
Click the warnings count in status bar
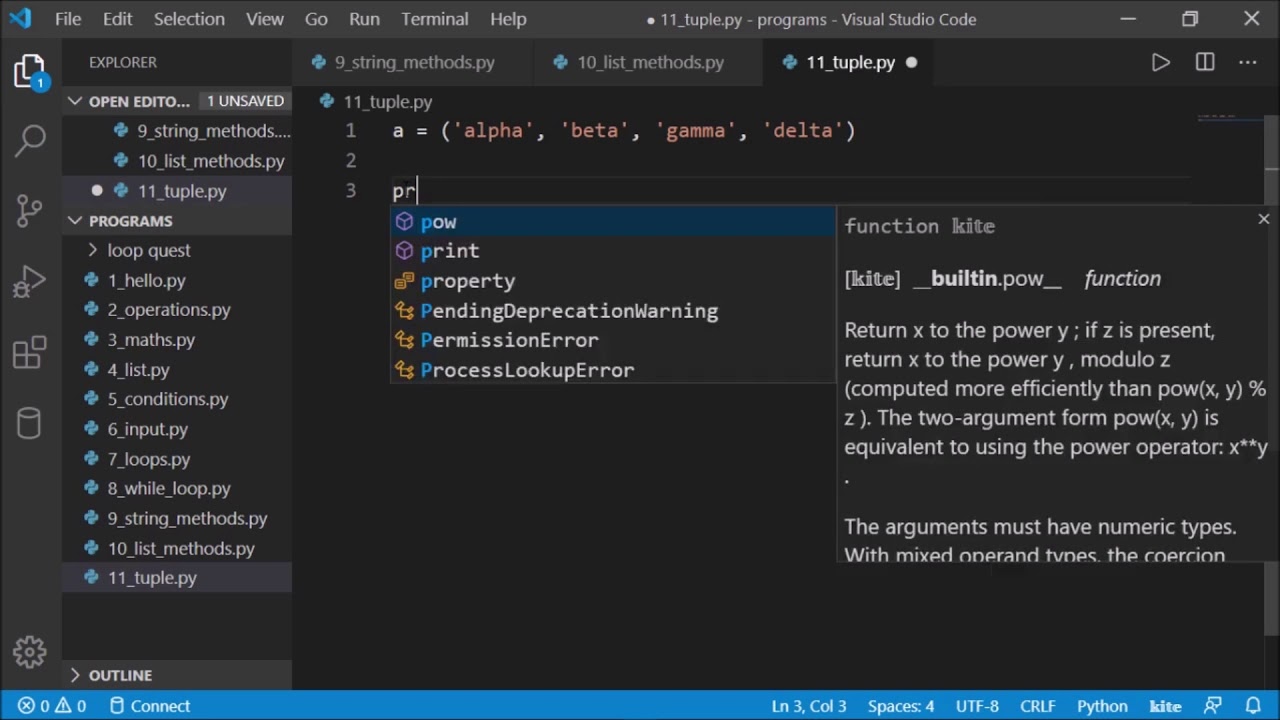pos(70,706)
